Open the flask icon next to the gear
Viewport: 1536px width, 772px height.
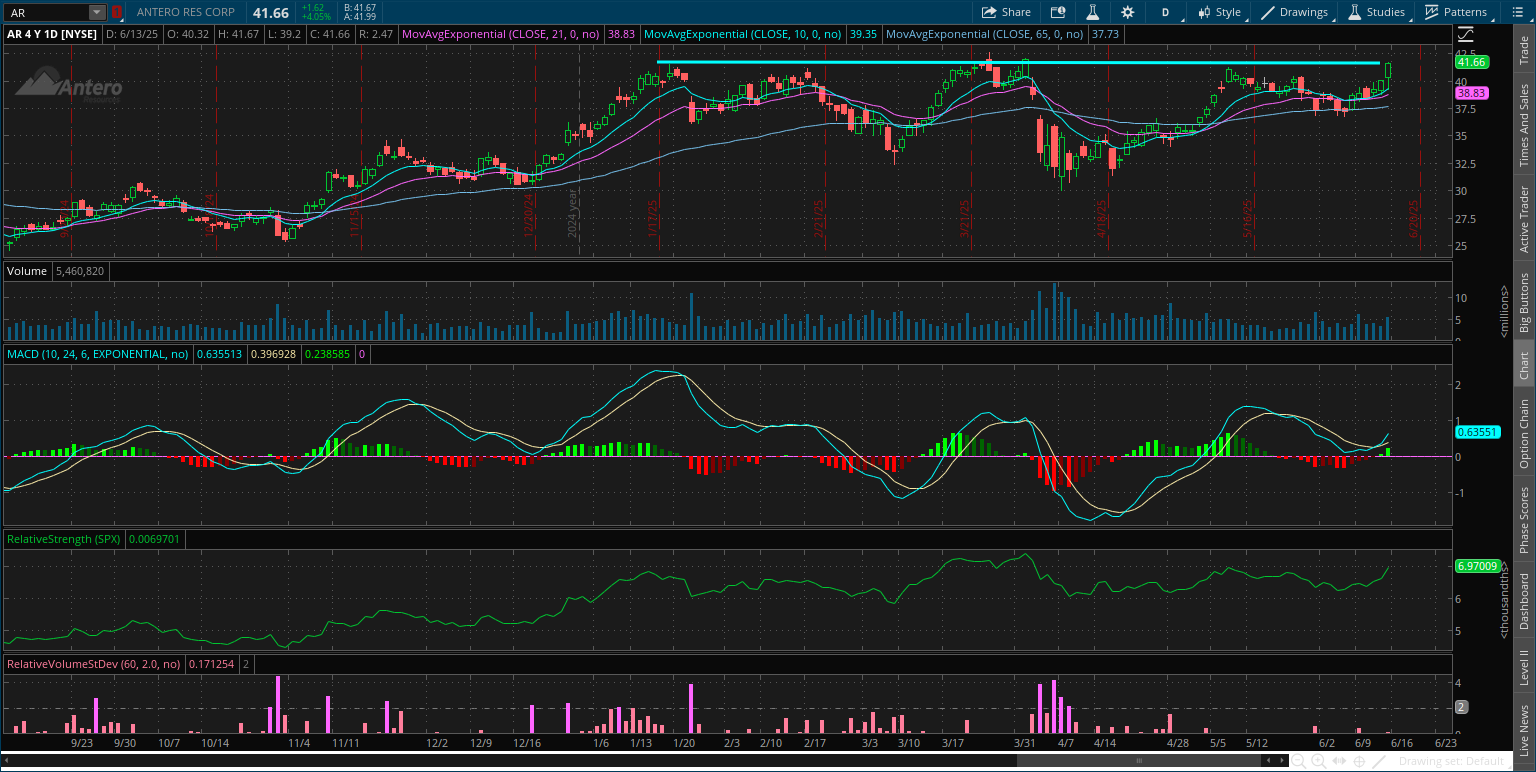point(1093,12)
